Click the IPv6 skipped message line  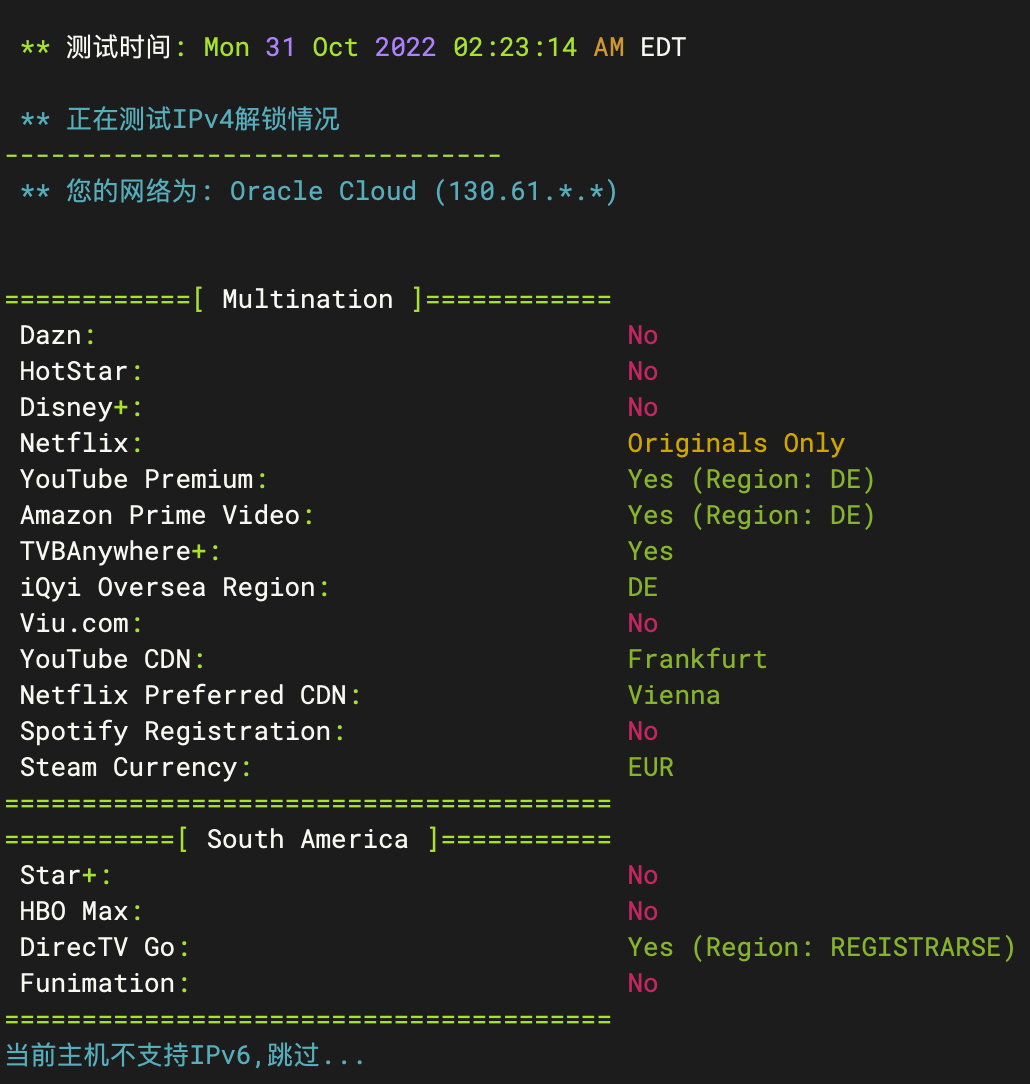[185, 1055]
